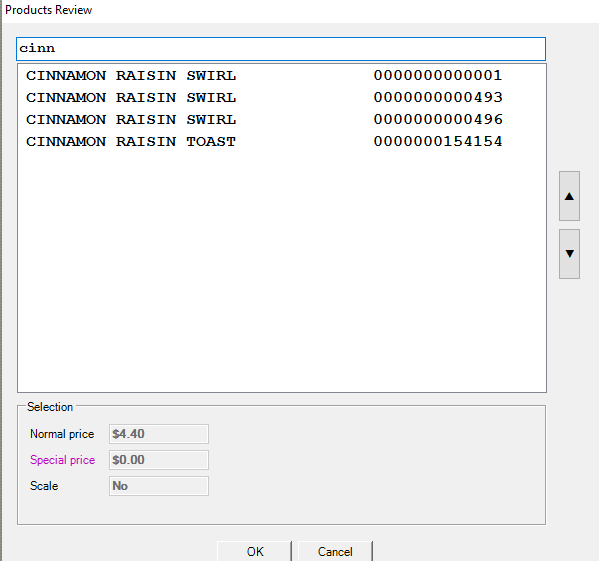Focus the search field containing 'cinn'
599x561 pixels.
click(x=281, y=49)
